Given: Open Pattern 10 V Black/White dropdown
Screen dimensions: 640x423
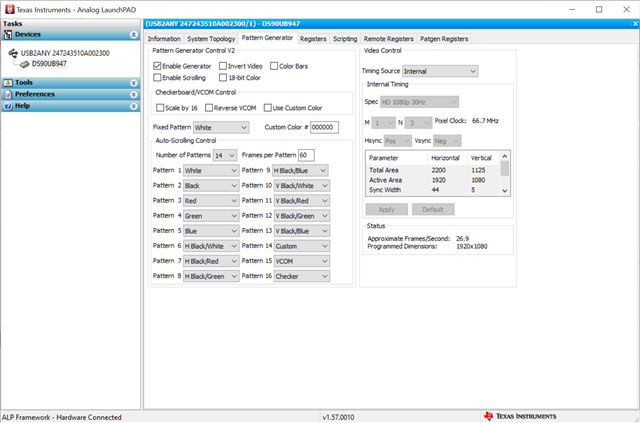Looking at the screenshot, I should point(302,186).
